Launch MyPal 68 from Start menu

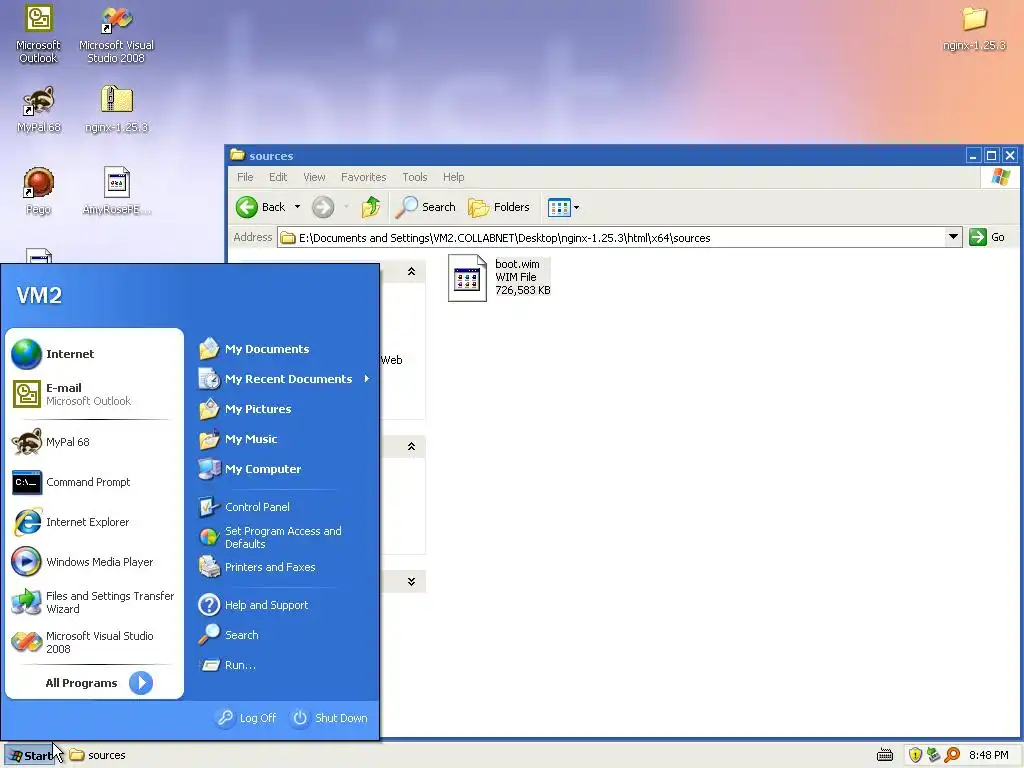click(x=94, y=442)
